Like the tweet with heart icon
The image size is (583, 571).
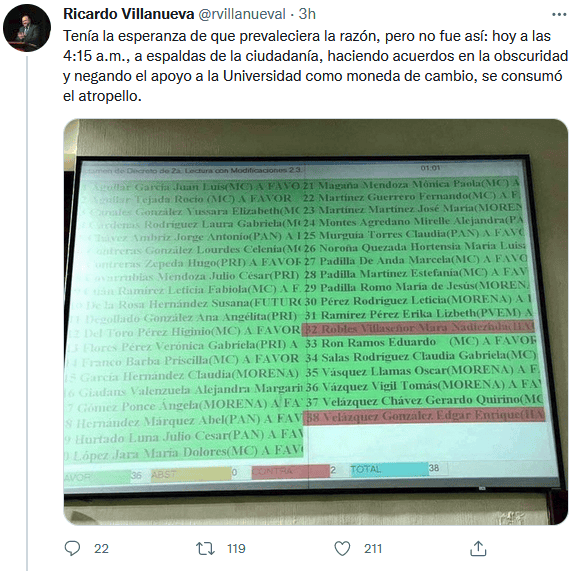[x=342, y=549]
